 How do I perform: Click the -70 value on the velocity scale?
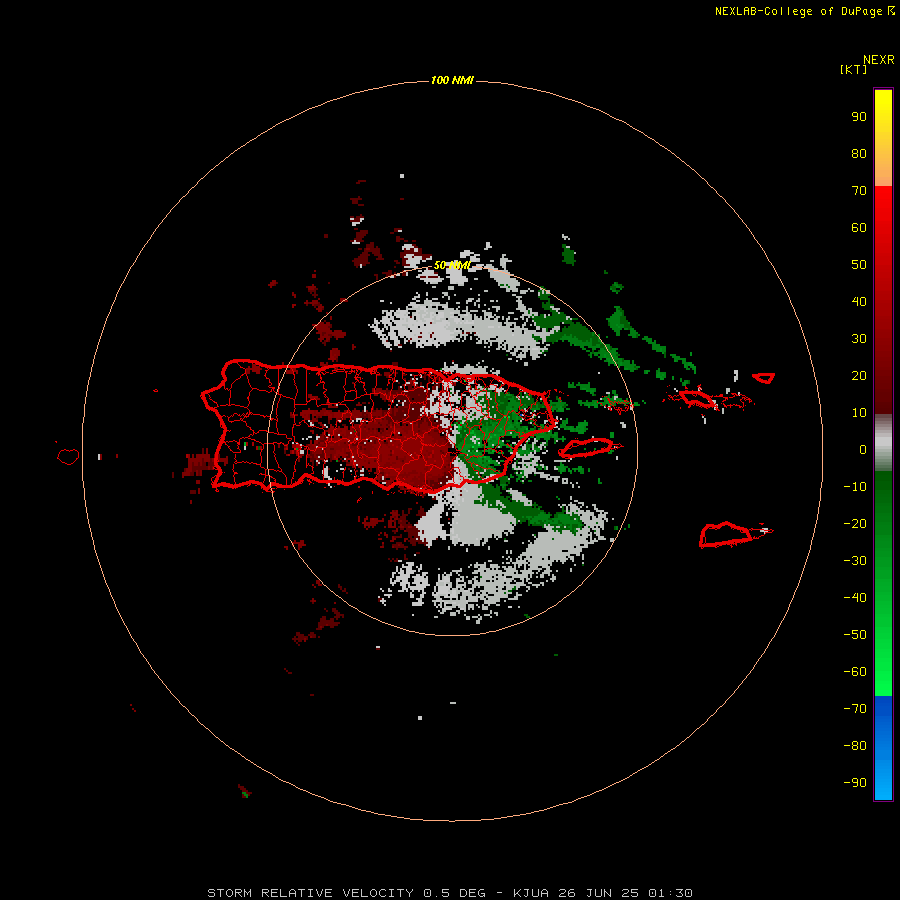pyautogui.click(x=855, y=709)
